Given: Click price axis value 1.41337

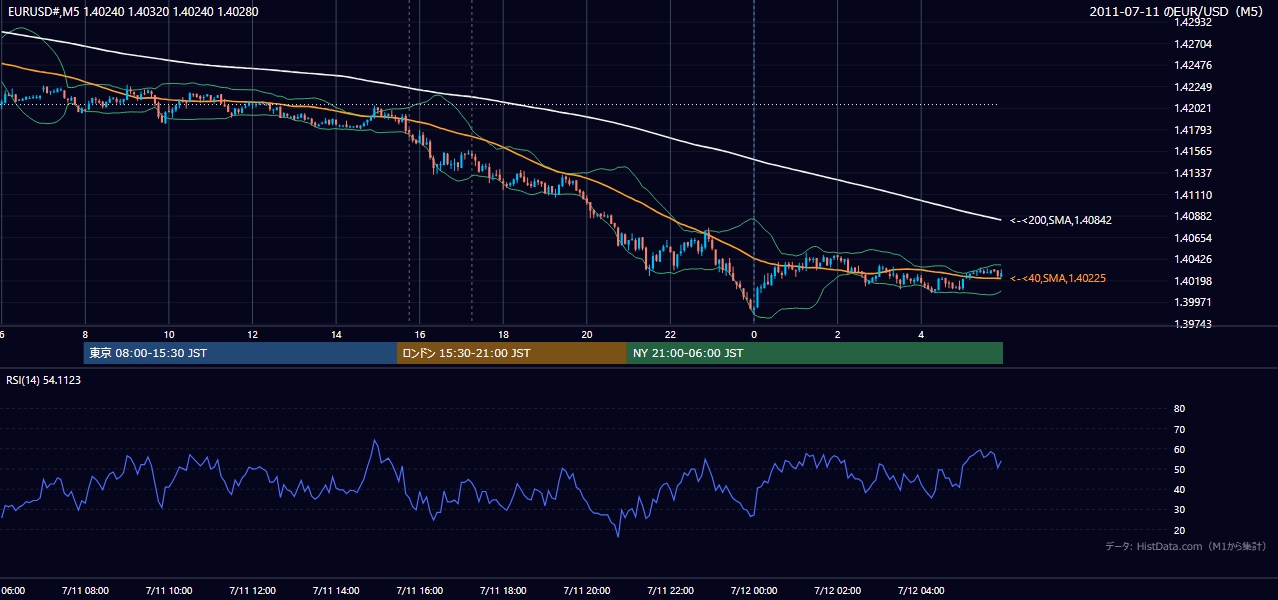Looking at the screenshot, I should (x=1193, y=173).
